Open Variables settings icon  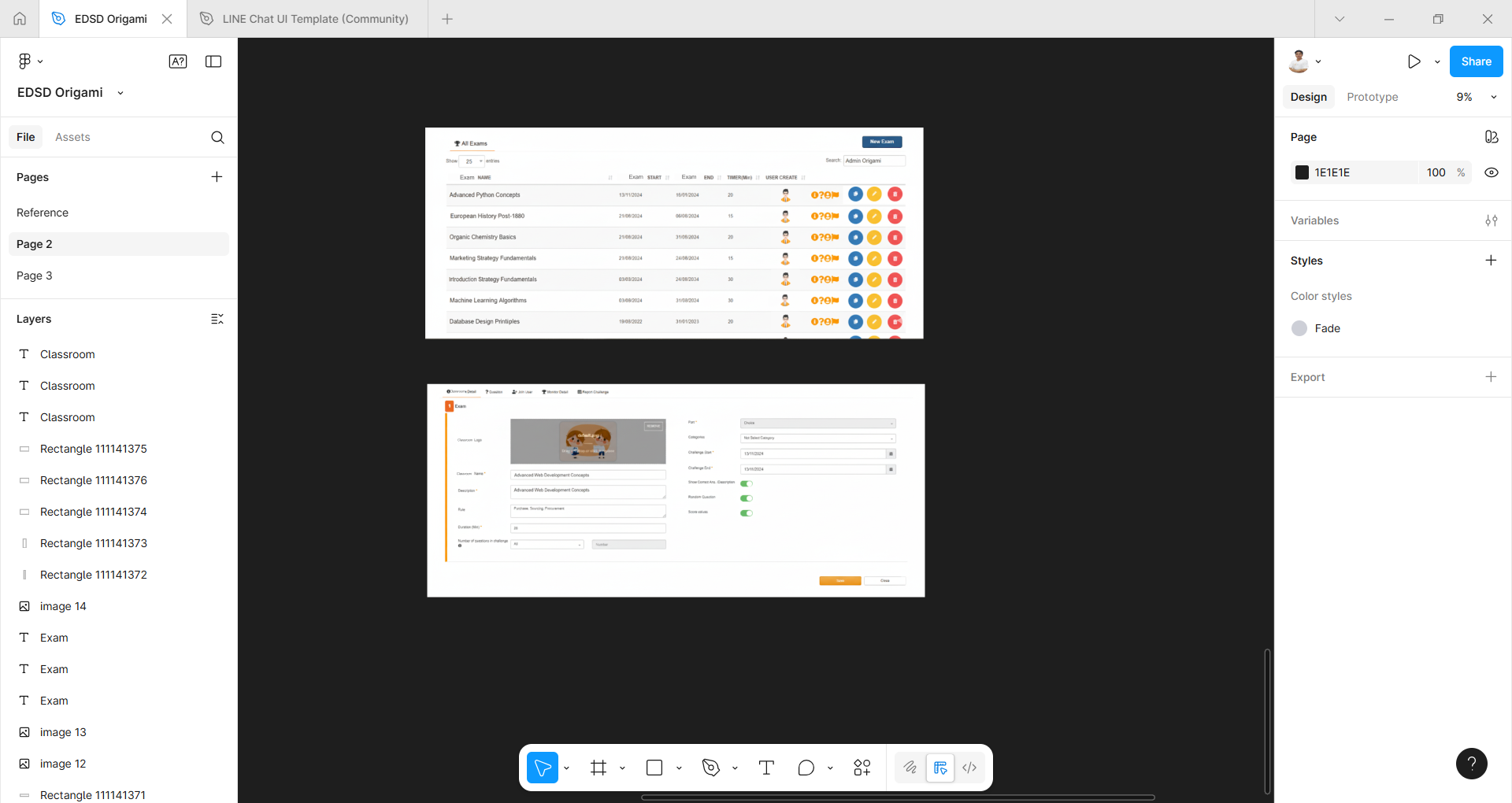point(1491,220)
